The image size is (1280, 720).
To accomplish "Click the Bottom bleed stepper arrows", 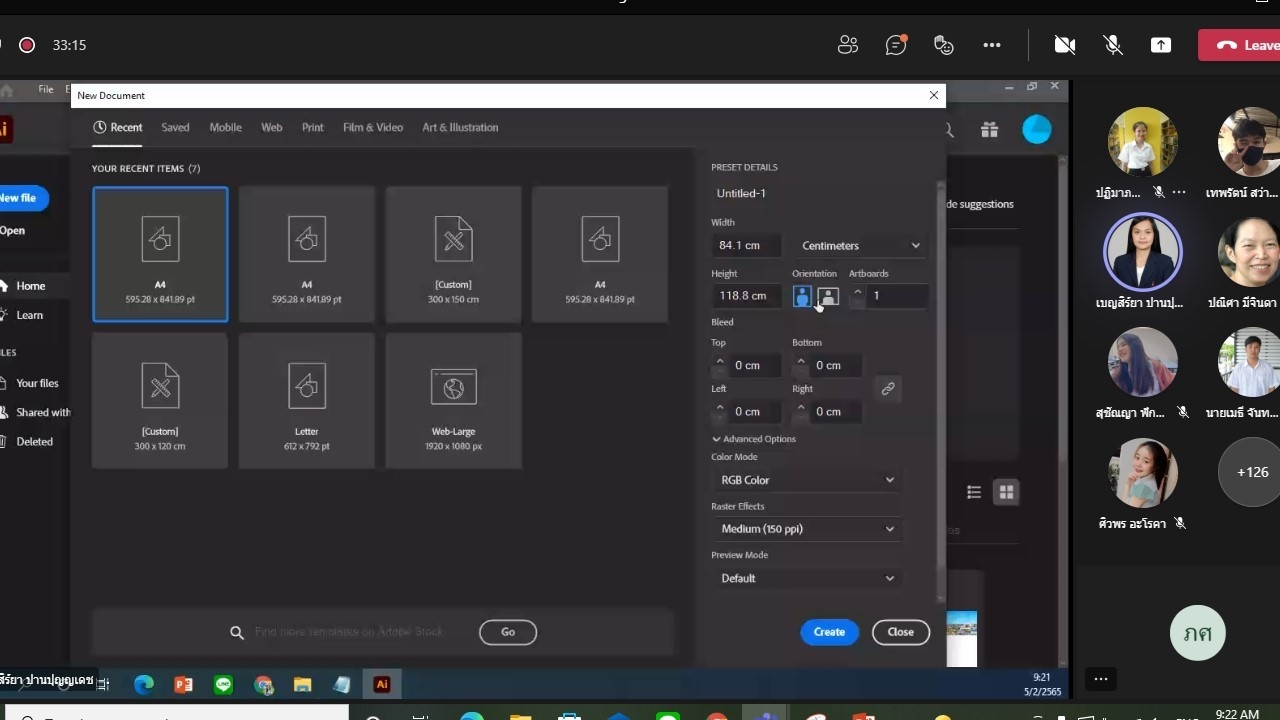I will coord(800,366).
